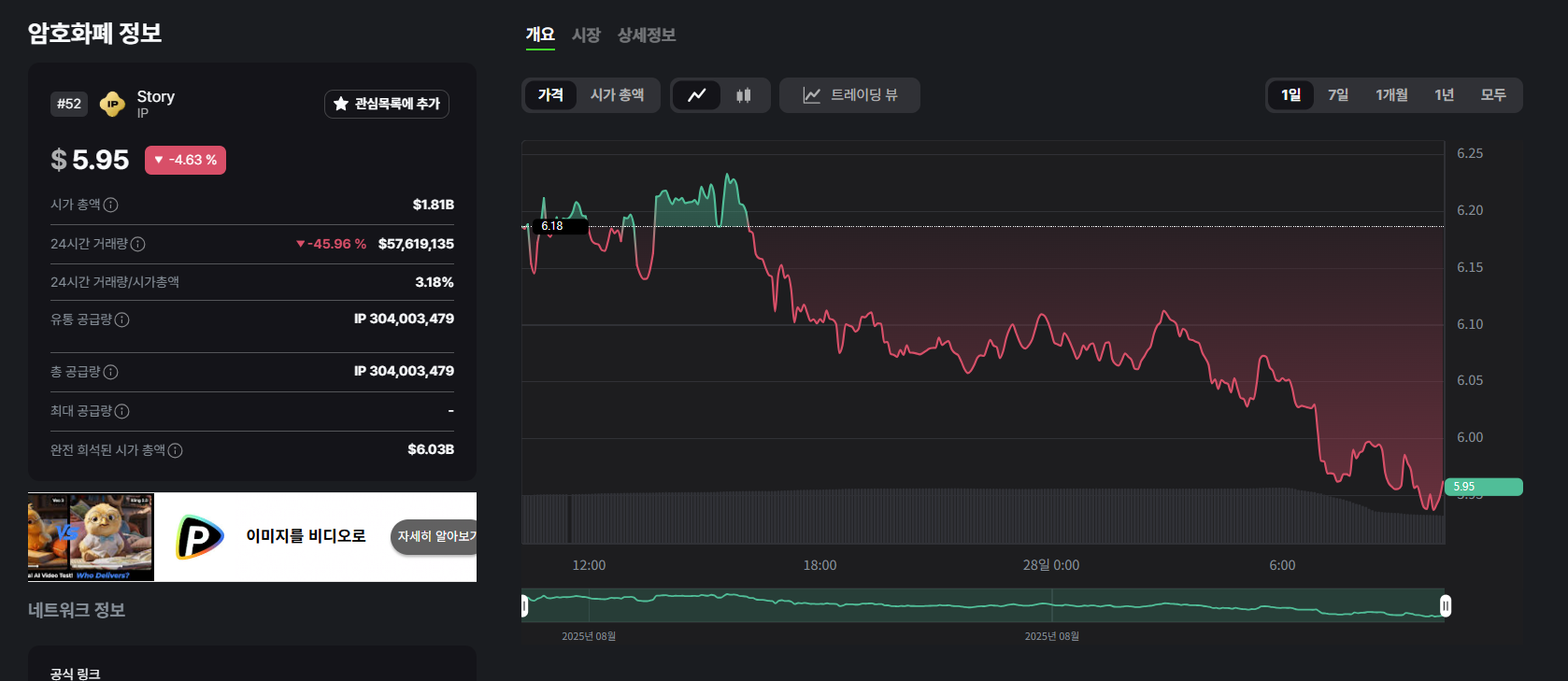Set chart range to 1개월
This screenshot has height=681, width=1568.
tap(1391, 95)
